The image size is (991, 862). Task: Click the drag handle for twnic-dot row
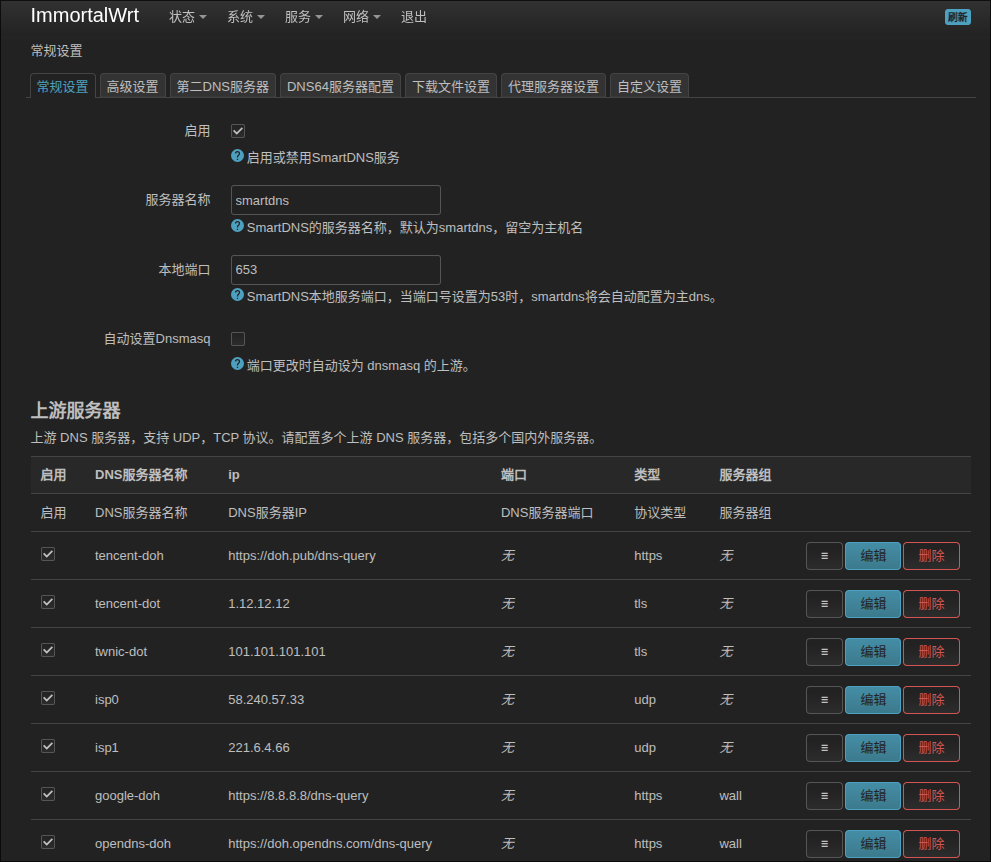(824, 652)
